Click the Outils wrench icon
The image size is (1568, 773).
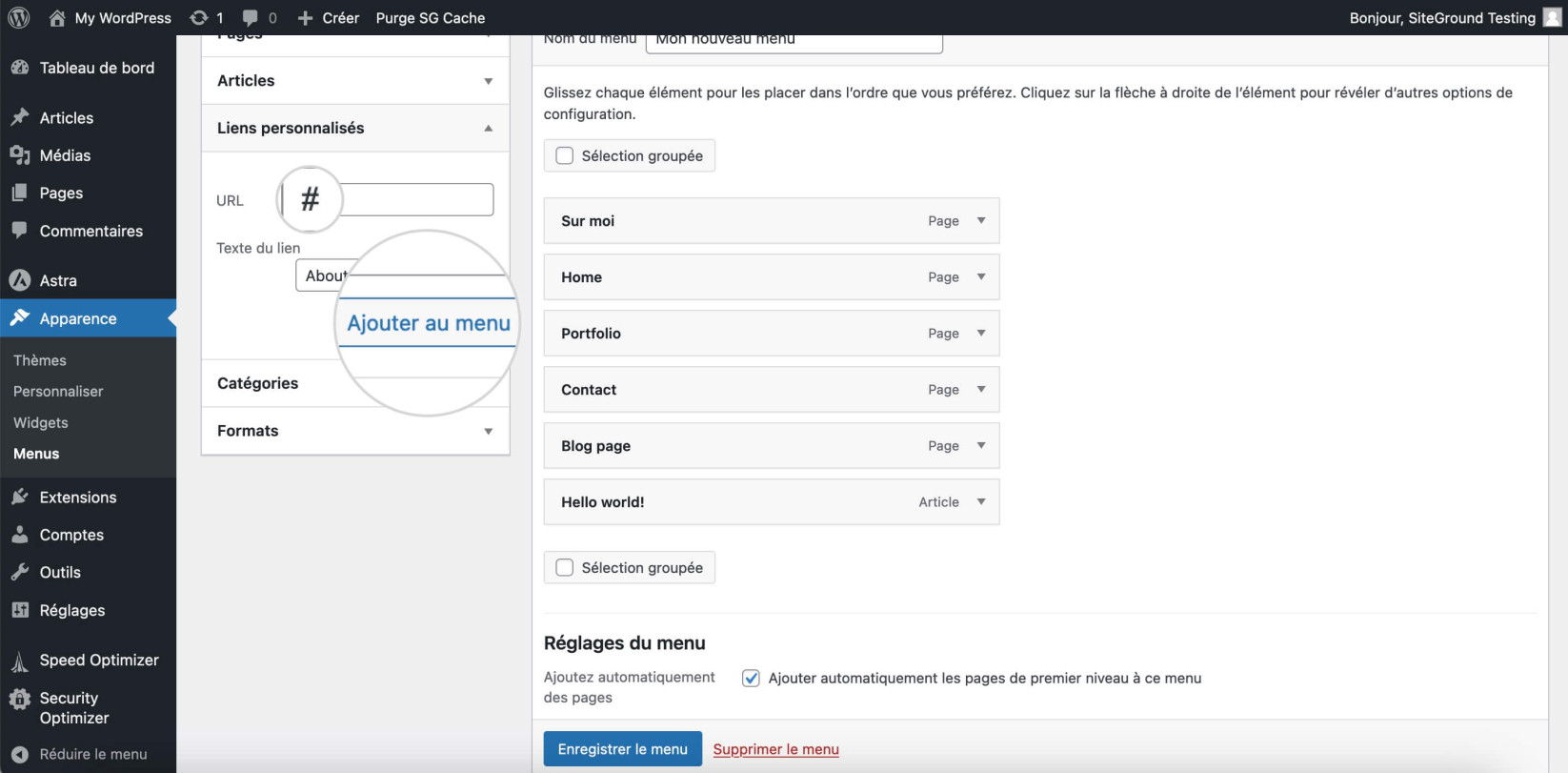(x=19, y=572)
